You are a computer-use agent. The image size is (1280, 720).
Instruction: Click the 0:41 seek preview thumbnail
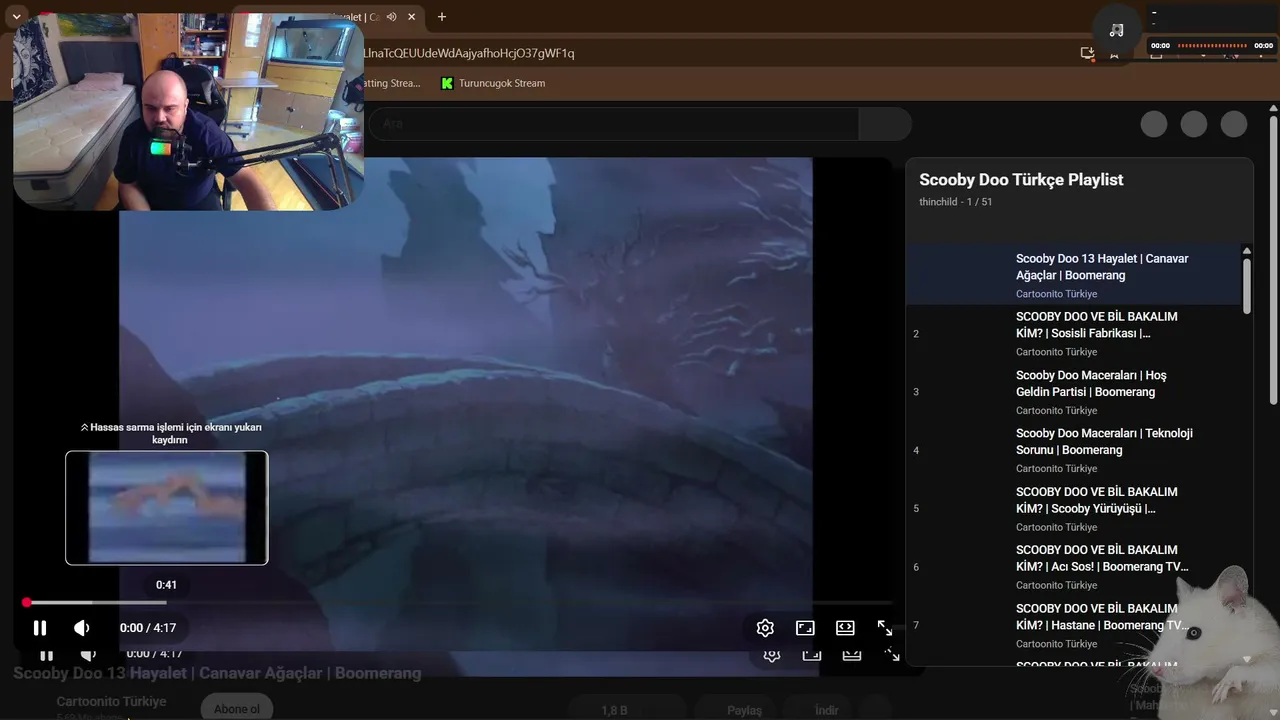pyautogui.click(x=167, y=508)
